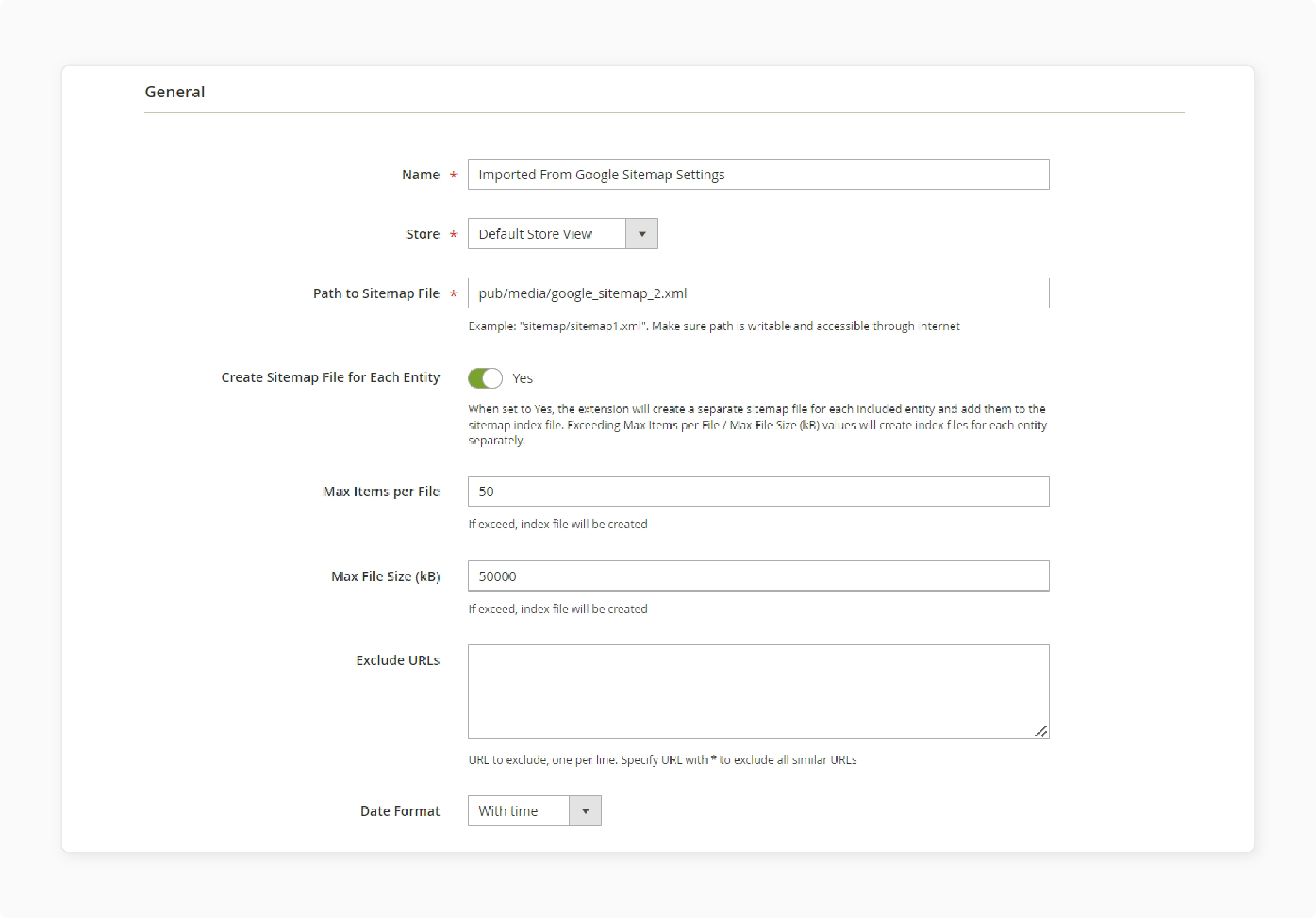
Task: Click the Name input field
Action: point(758,174)
